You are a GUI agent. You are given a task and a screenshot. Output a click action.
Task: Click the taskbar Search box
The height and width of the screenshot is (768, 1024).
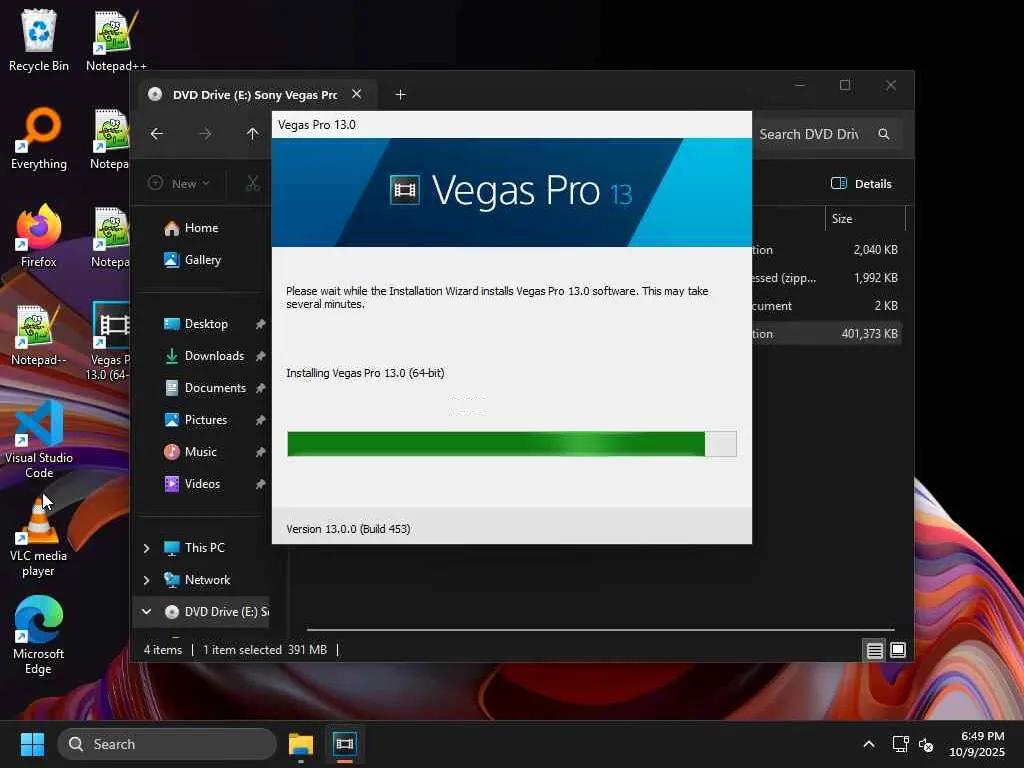tap(167, 744)
